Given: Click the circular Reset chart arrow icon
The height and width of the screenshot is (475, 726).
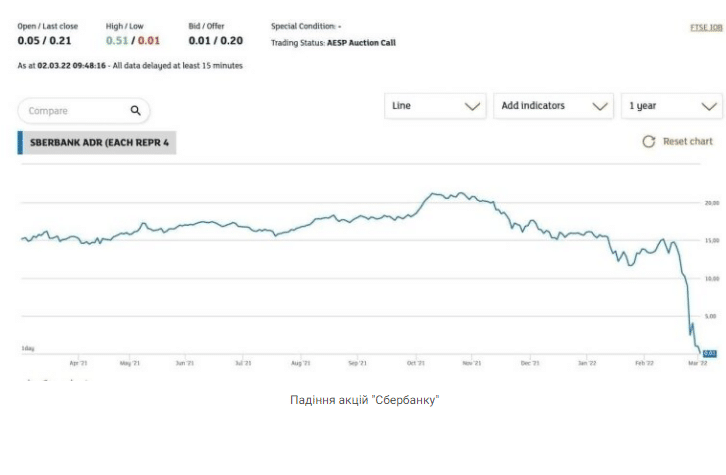Looking at the screenshot, I should pyautogui.click(x=648, y=142).
